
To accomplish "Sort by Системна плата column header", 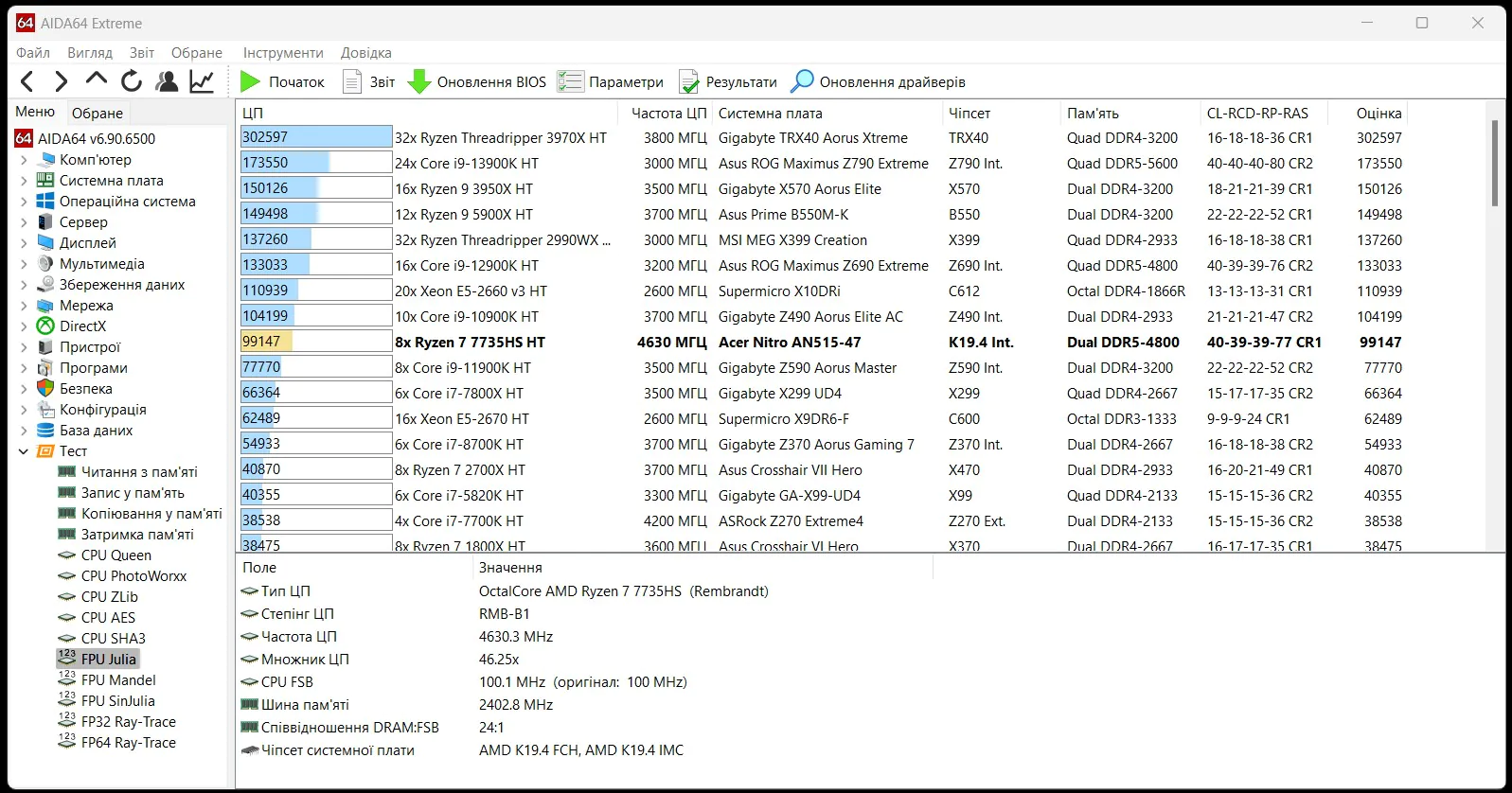I will point(827,114).
